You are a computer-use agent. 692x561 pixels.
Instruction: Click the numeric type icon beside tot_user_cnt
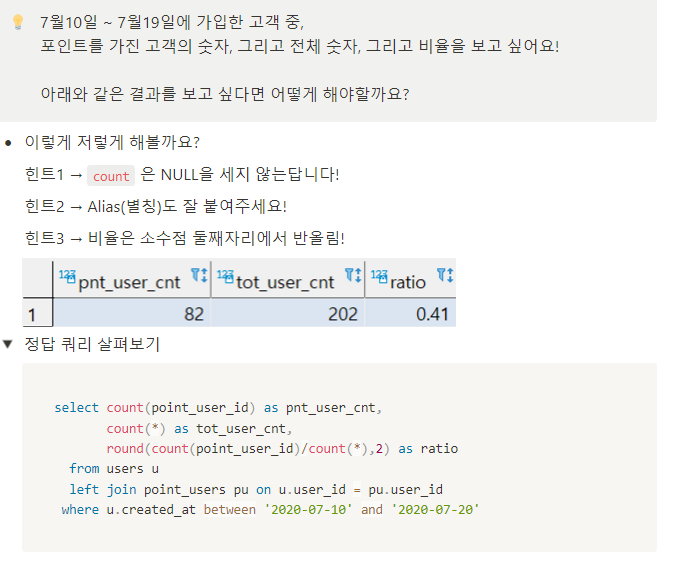pyautogui.click(x=225, y=276)
